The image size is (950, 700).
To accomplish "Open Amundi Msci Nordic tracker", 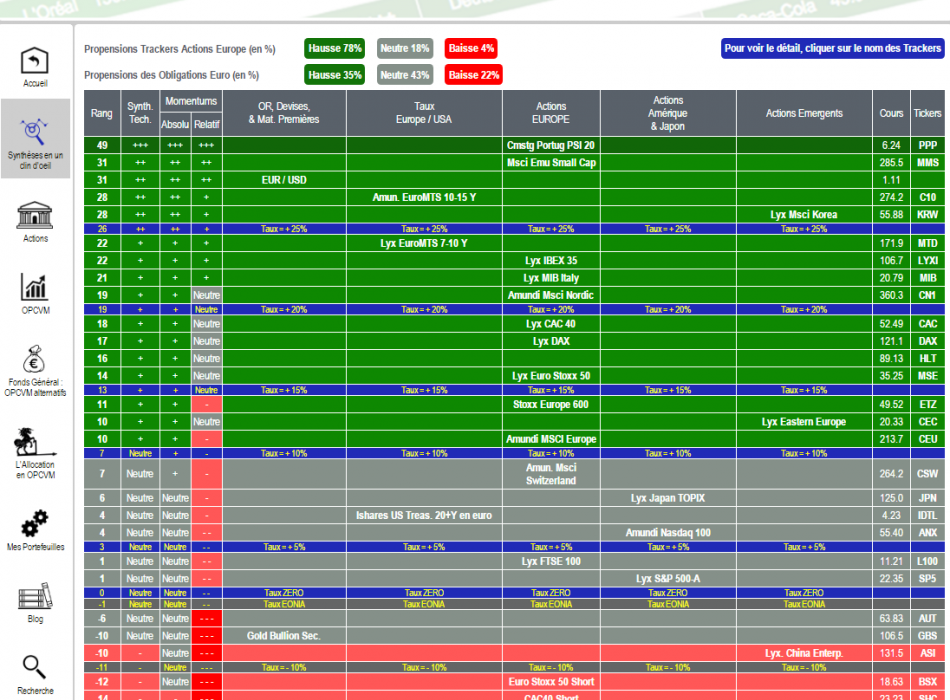I will pos(551,295).
